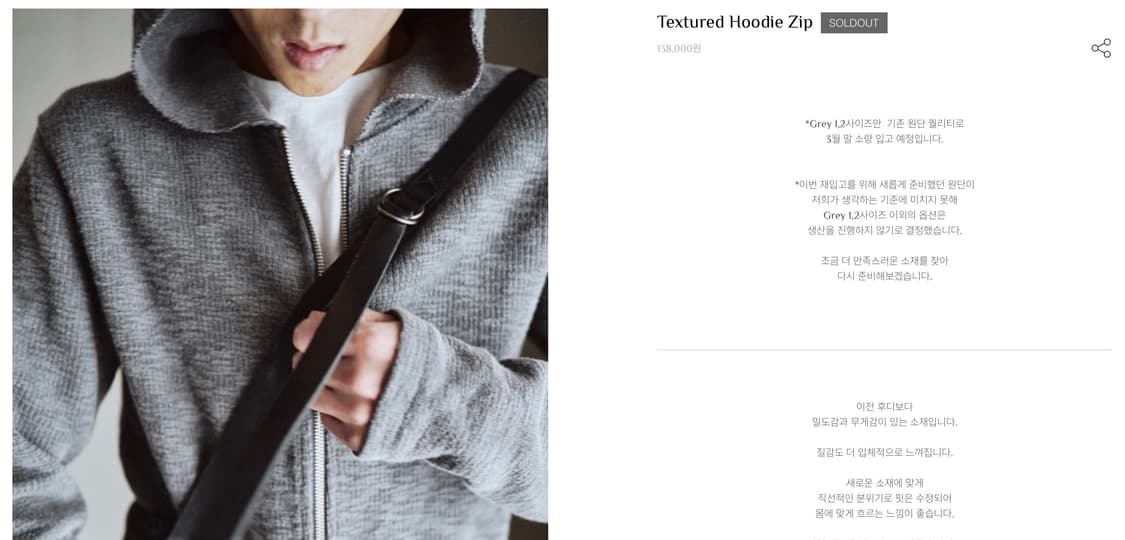Click the text 몸에 맞게 흐르는 느낌이 좋습니다
The width and height of the screenshot is (1125, 540).
pyautogui.click(x=884, y=513)
